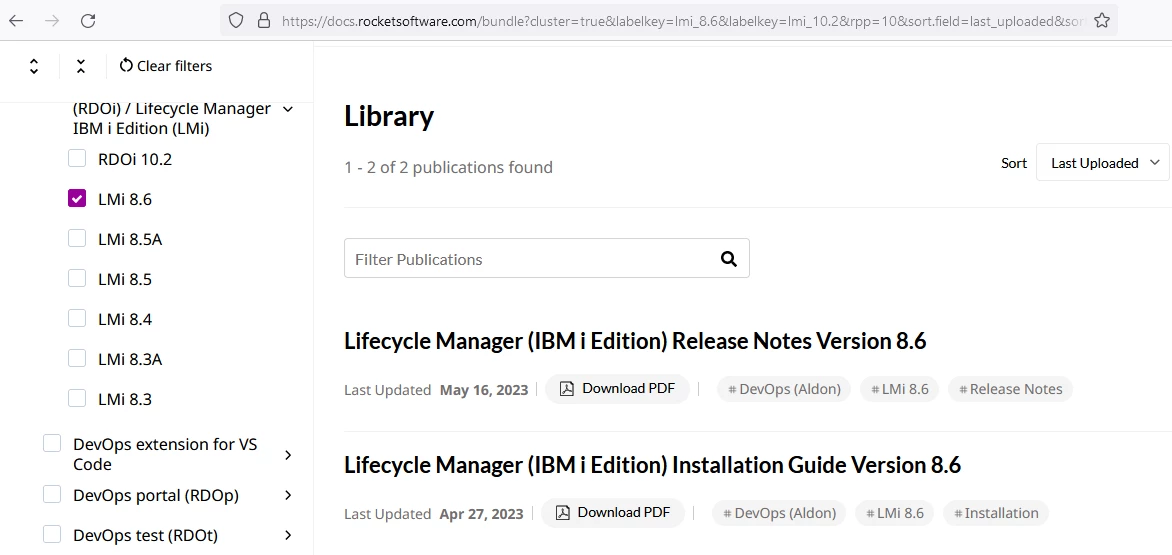This screenshot has height=555, width=1172.
Task: Click the Release Notes tag
Action: click(x=1011, y=389)
